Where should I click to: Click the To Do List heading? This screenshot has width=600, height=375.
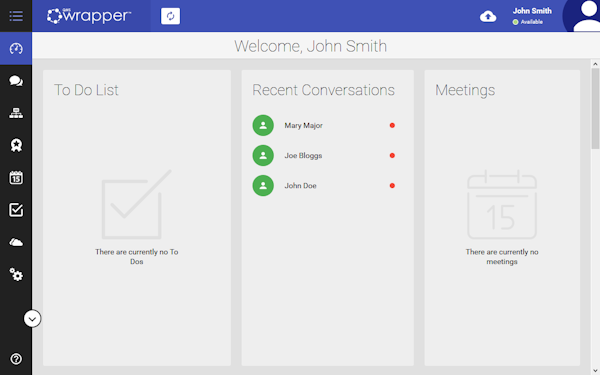coord(86,90)
